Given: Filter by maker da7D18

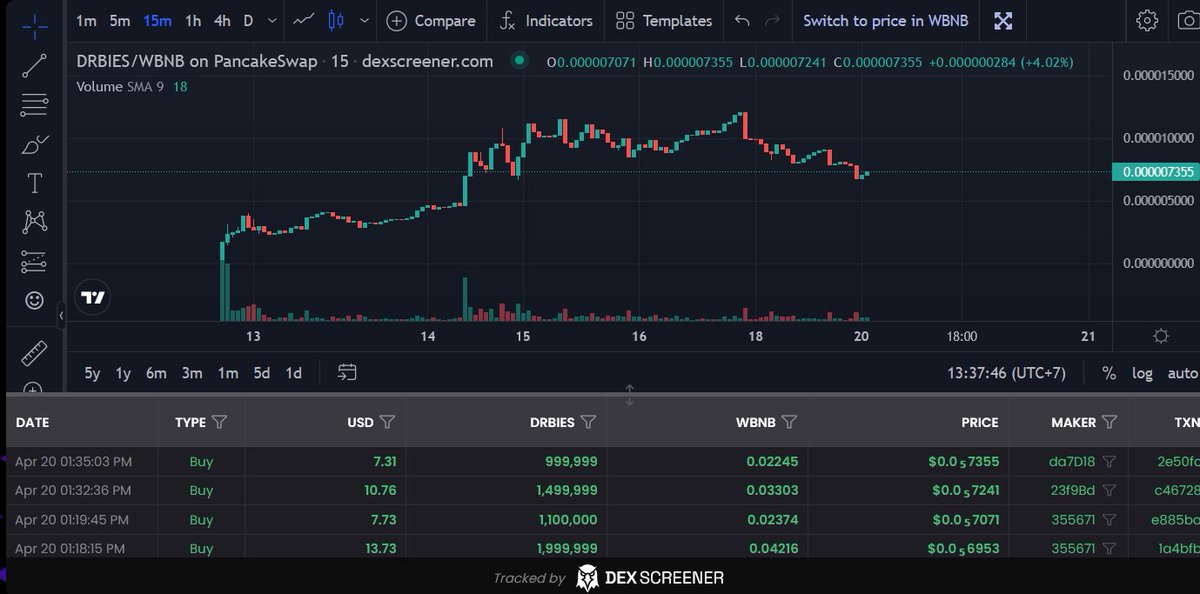Looking at the screenshot, I should 1108,462.
